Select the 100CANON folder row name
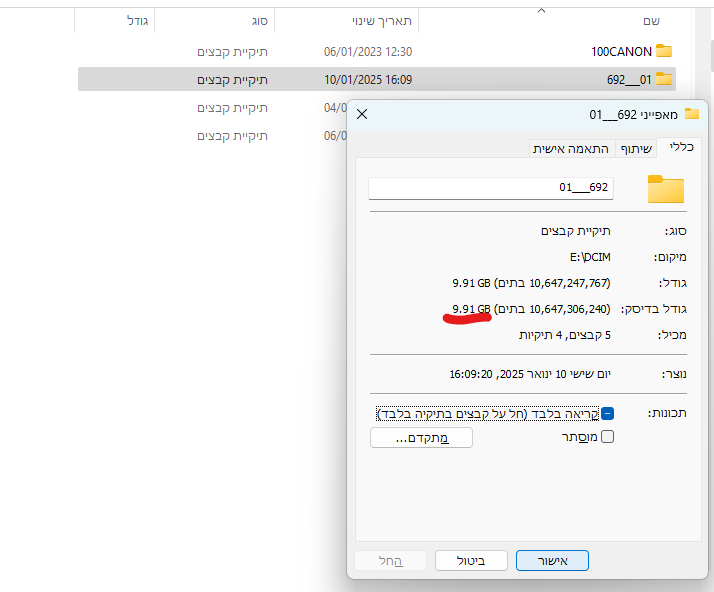 coord(621,51)
